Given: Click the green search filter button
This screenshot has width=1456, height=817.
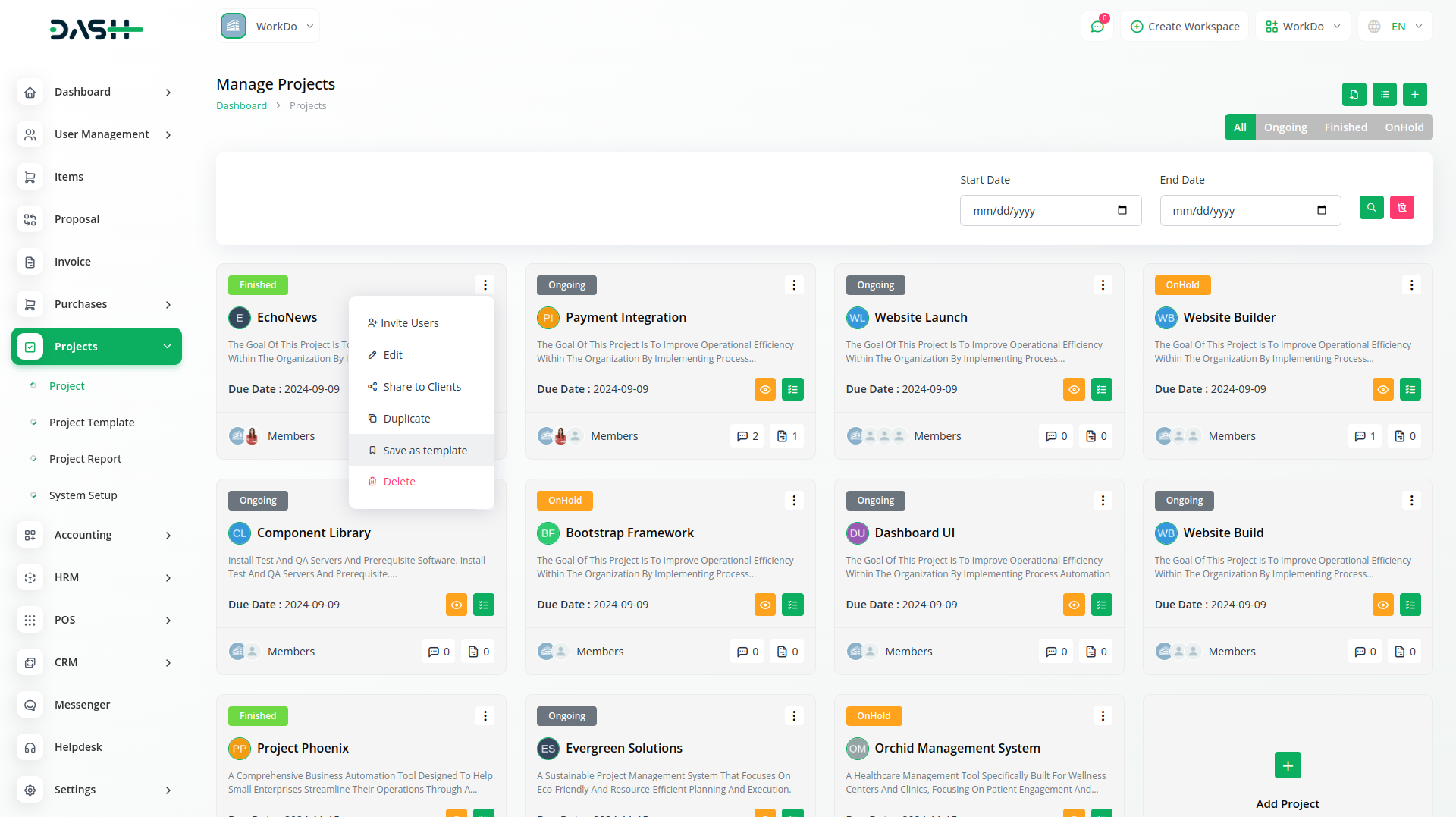Looking at the screenshot, I should pyautogui.click(x=1371, y=208).
